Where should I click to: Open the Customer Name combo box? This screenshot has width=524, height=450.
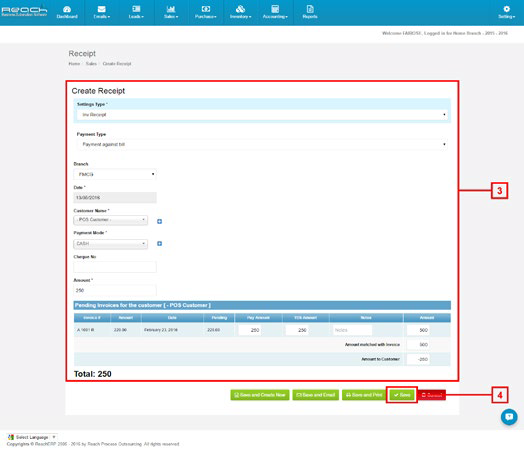[x=110, y=220]
